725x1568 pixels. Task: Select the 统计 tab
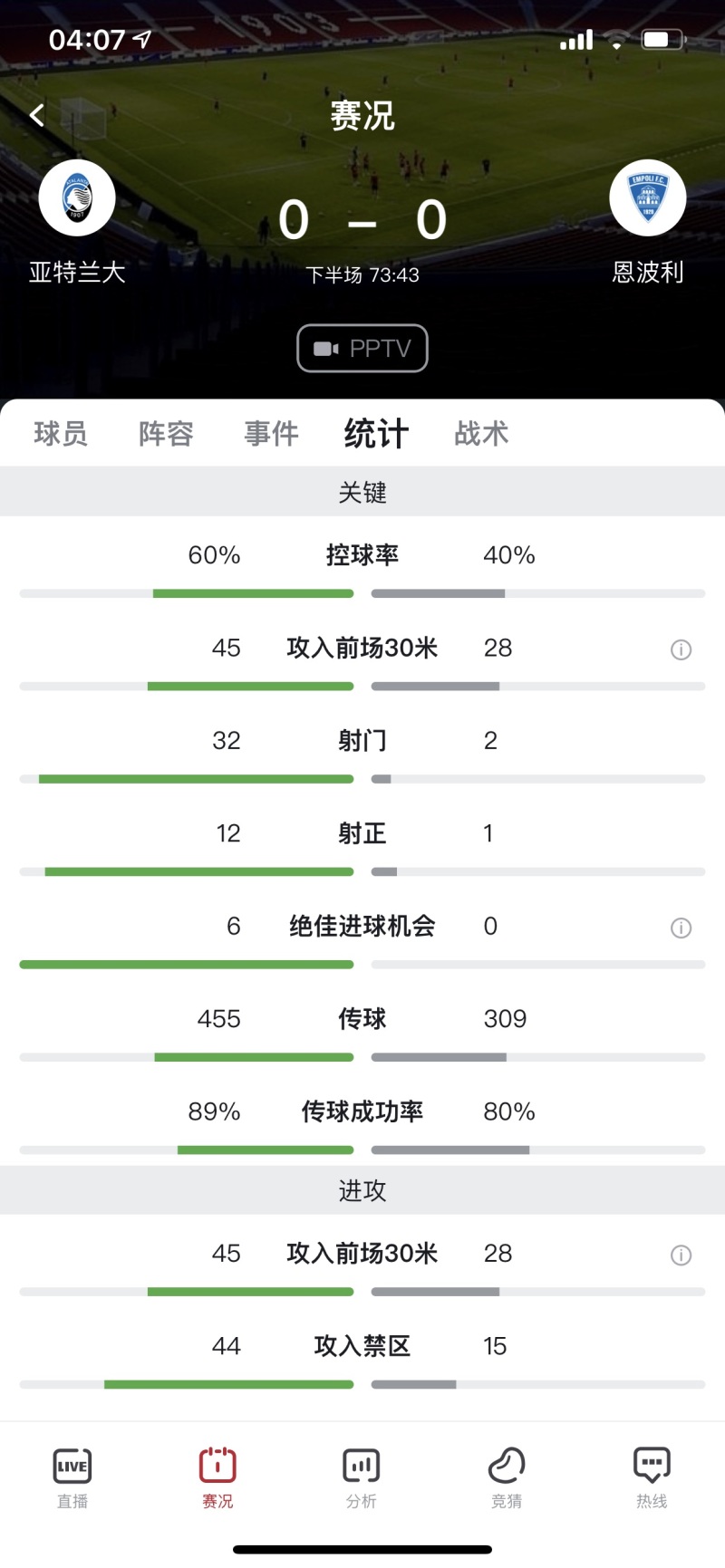376,434
